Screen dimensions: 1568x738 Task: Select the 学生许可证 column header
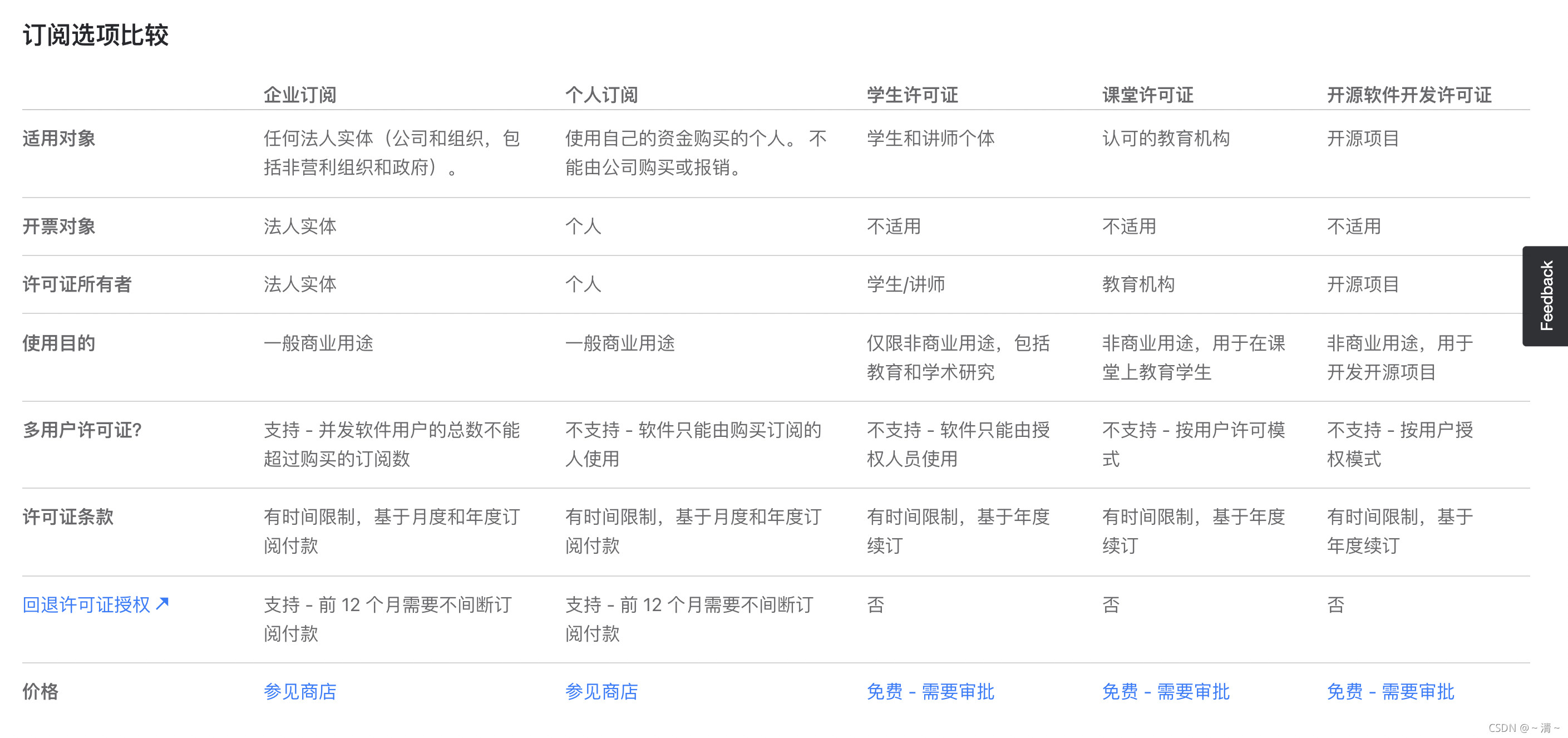912,95
